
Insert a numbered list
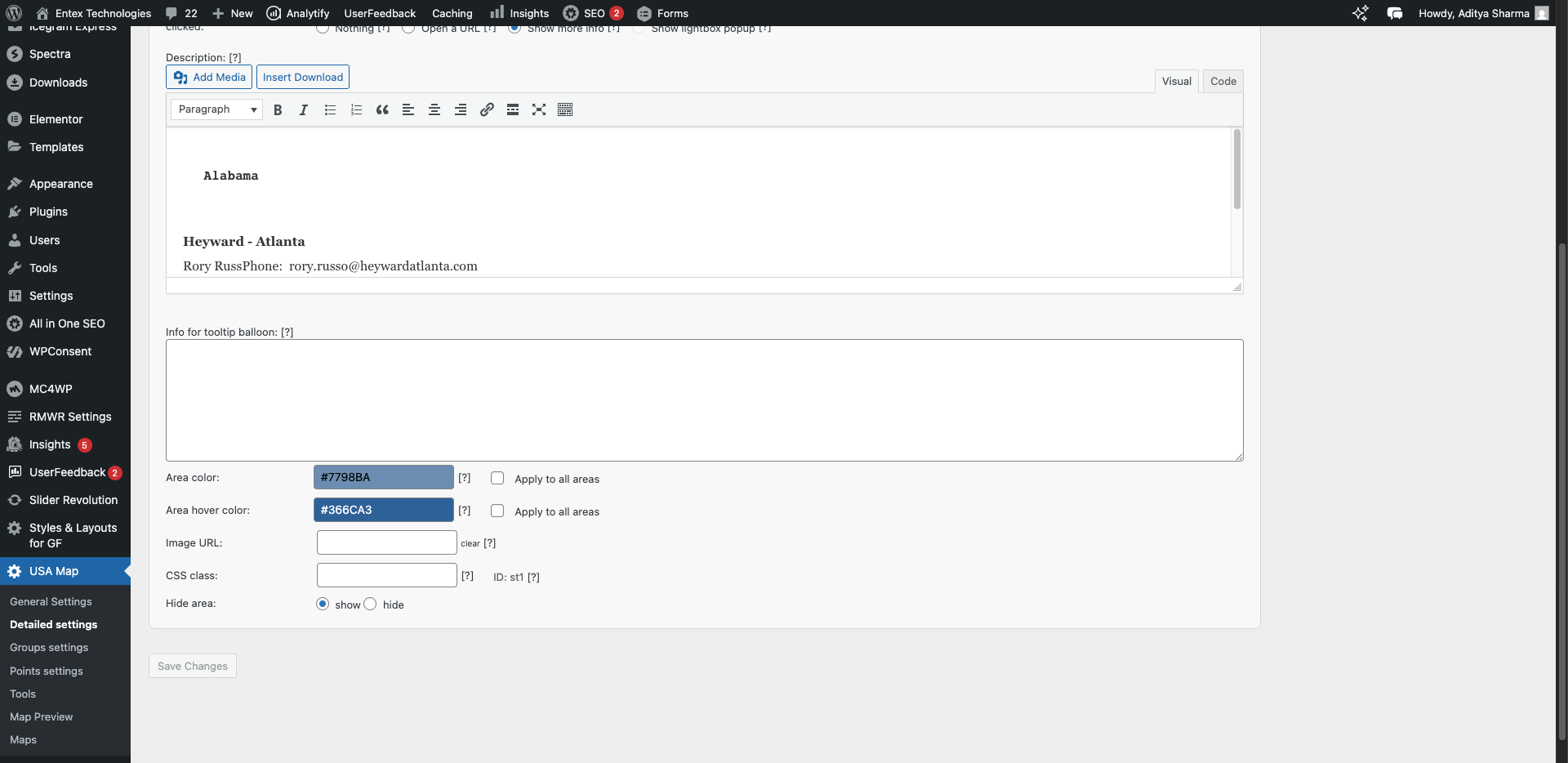point(356,109)
